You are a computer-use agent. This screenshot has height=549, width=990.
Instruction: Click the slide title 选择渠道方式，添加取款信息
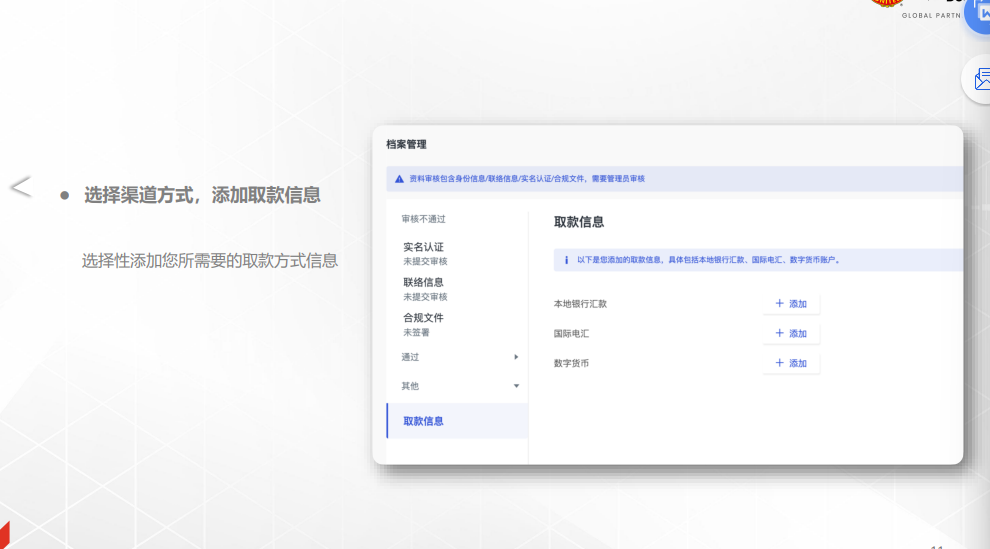pos(202,195)
